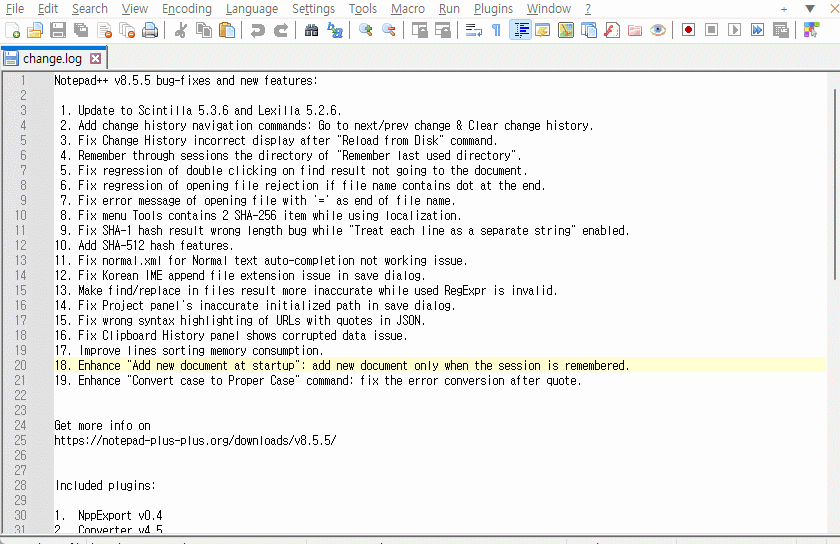
Task: Open the Macro menu
Action: (408, 9)
